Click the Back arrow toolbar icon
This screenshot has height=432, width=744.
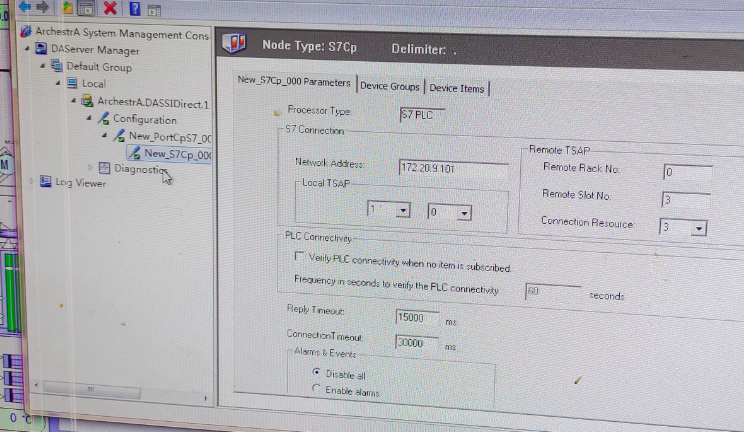(x=24, y=8)
